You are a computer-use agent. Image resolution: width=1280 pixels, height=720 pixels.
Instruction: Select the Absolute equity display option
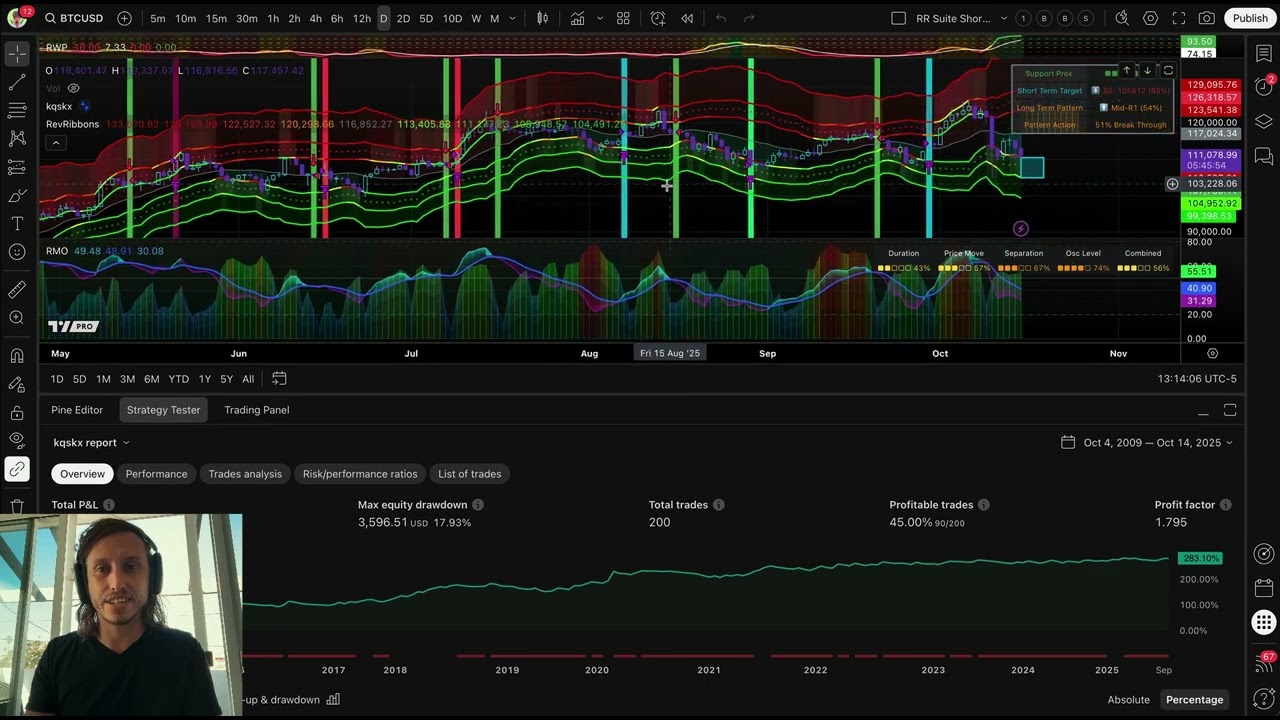[1128, 699]
